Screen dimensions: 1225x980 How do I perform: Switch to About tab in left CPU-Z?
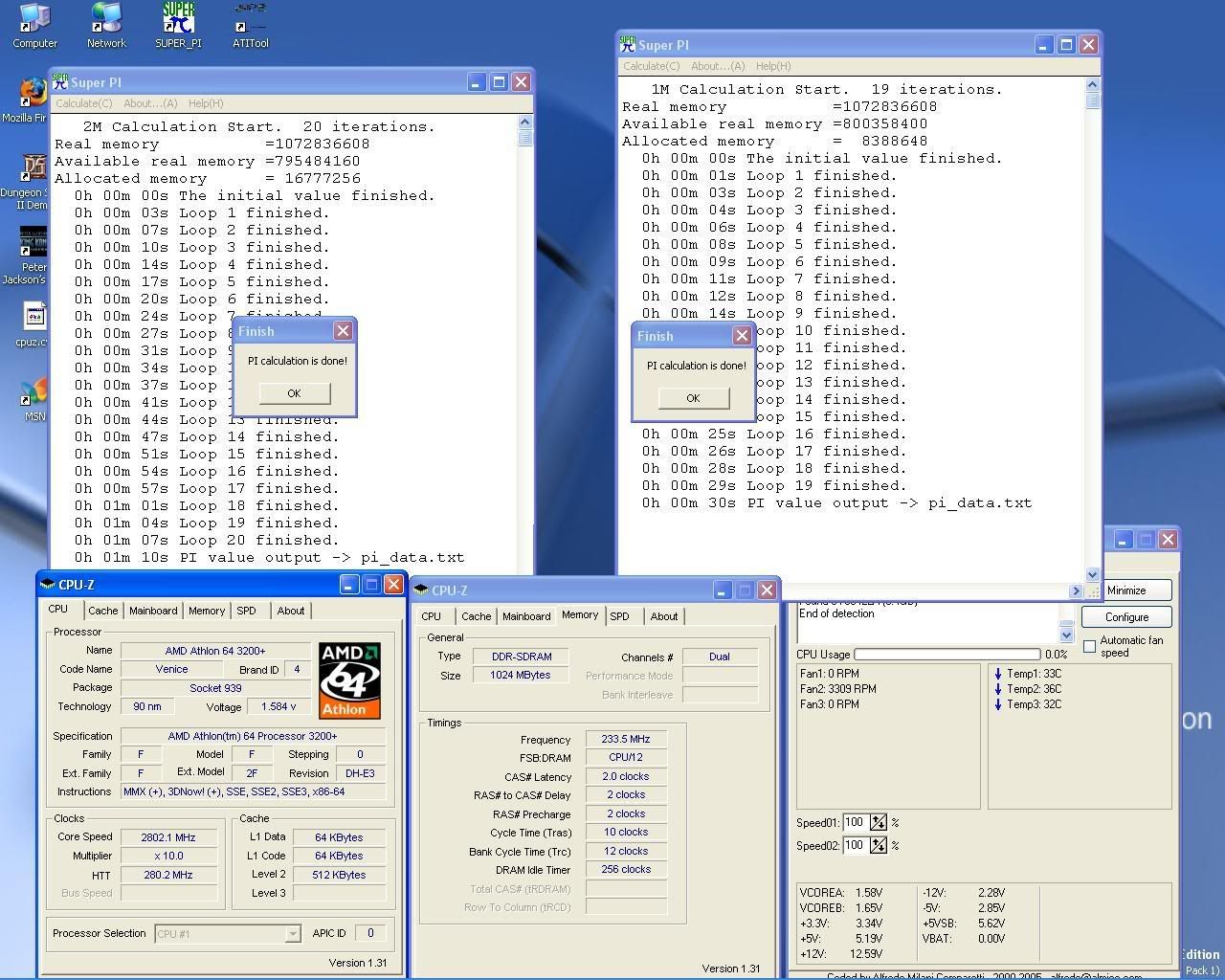pyautogui.click(x=291, y=611)
